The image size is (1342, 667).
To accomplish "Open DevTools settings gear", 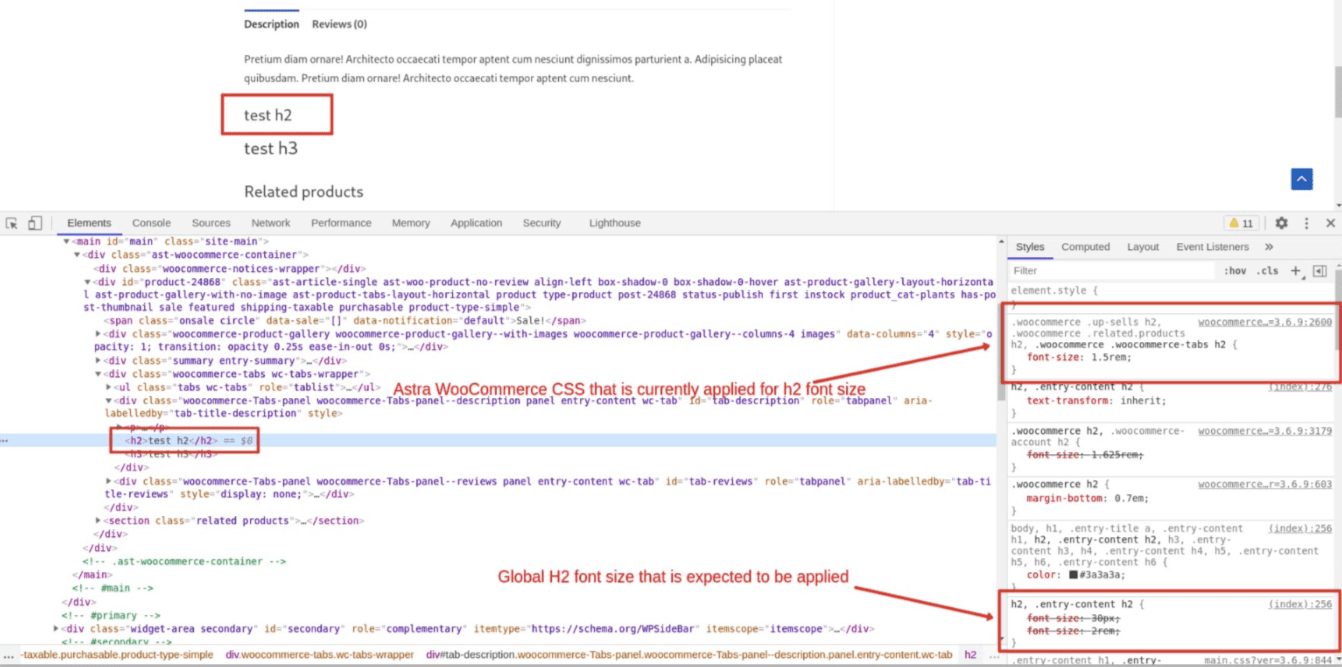I will coord(1281,223).
